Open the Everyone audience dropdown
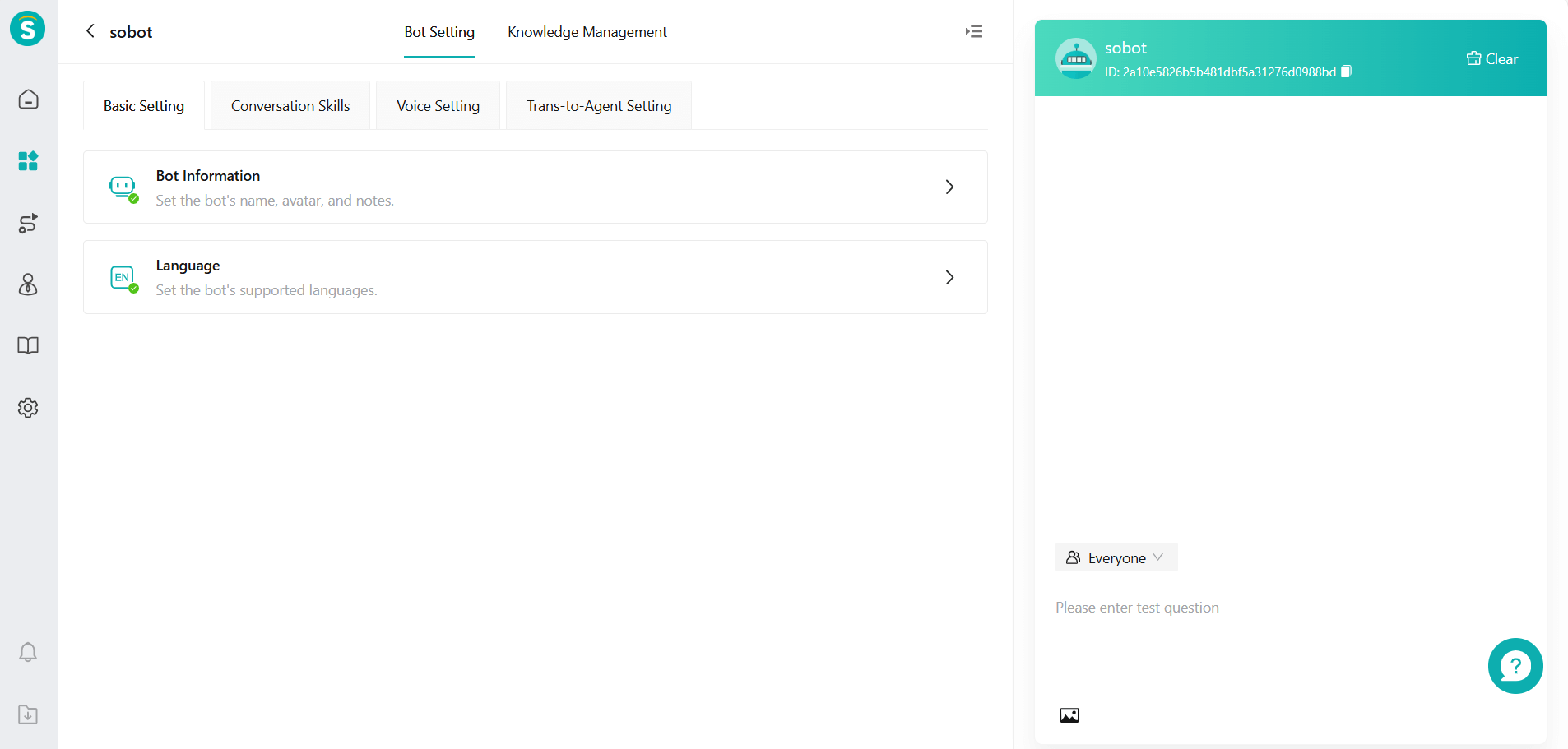Image resolution: width=1568 pixels, height=749 pixels. (x=1116, y=557)
